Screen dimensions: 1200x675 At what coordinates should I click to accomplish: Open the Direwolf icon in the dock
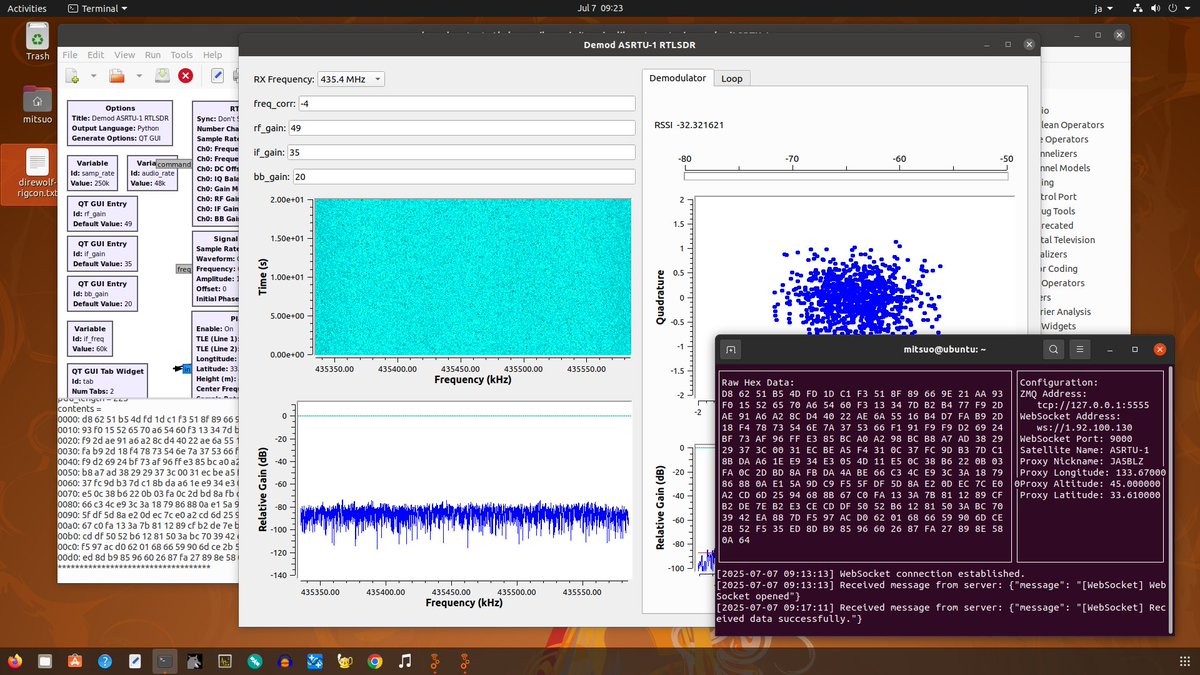[x=196, y=661]
